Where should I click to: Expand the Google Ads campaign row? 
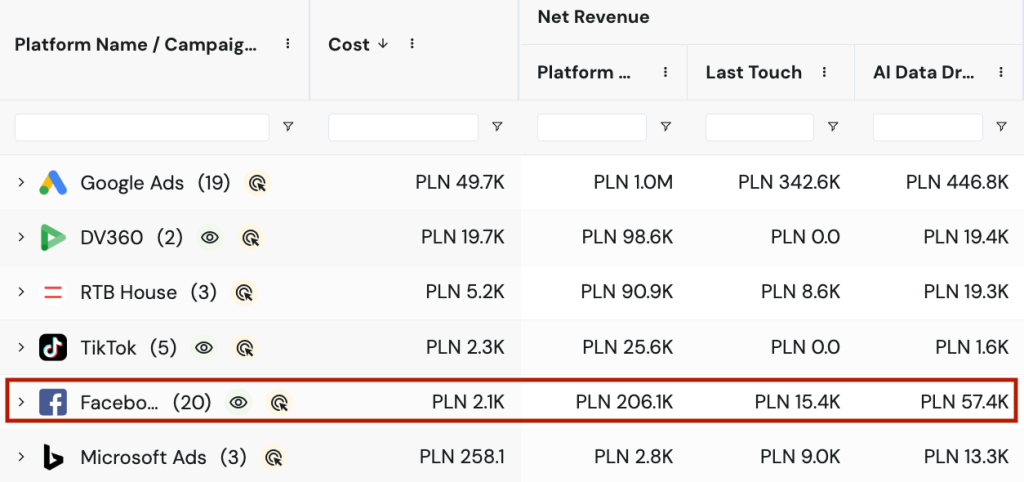point(20,183)
